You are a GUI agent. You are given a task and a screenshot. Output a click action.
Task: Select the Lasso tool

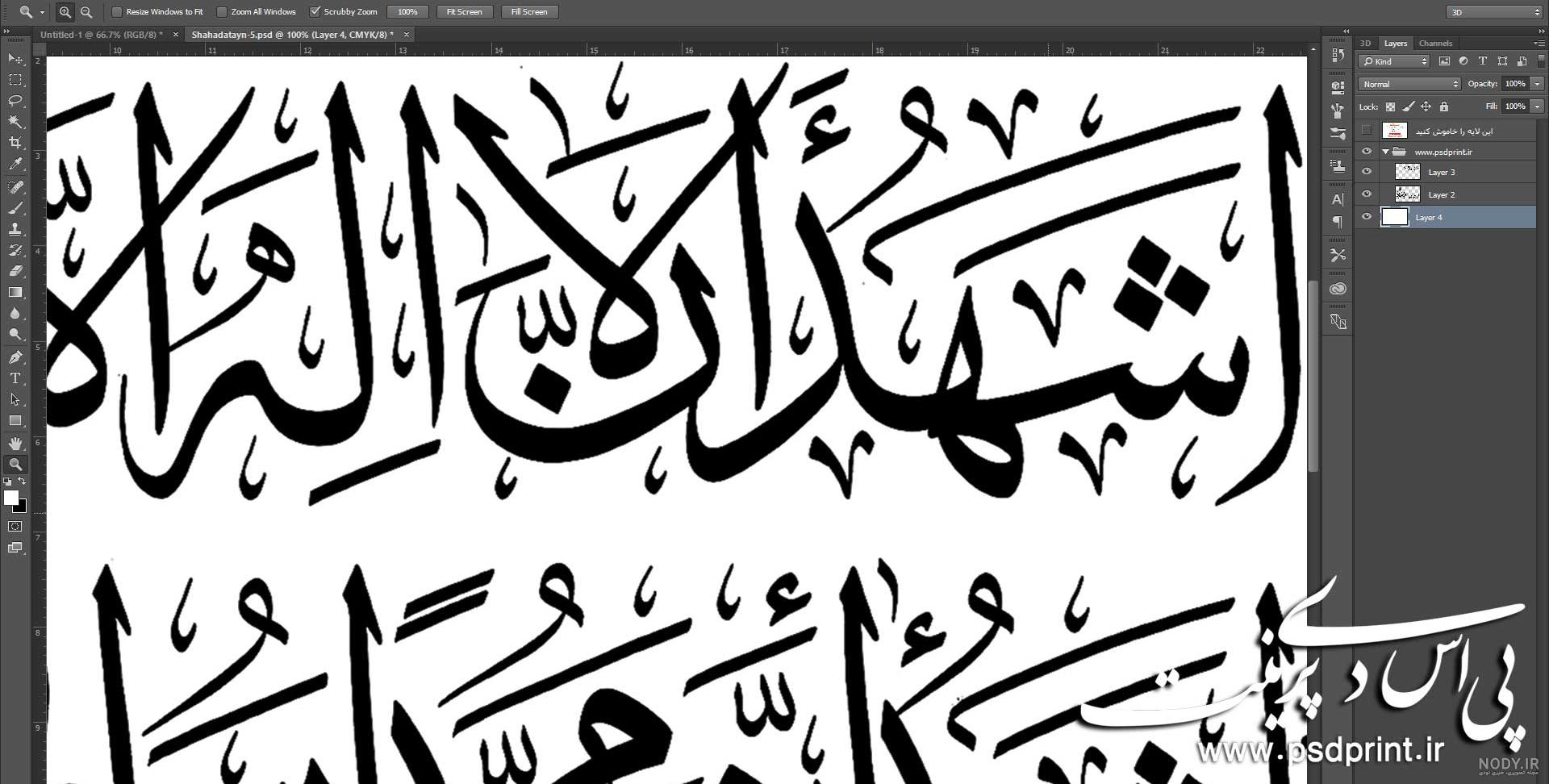15,101
